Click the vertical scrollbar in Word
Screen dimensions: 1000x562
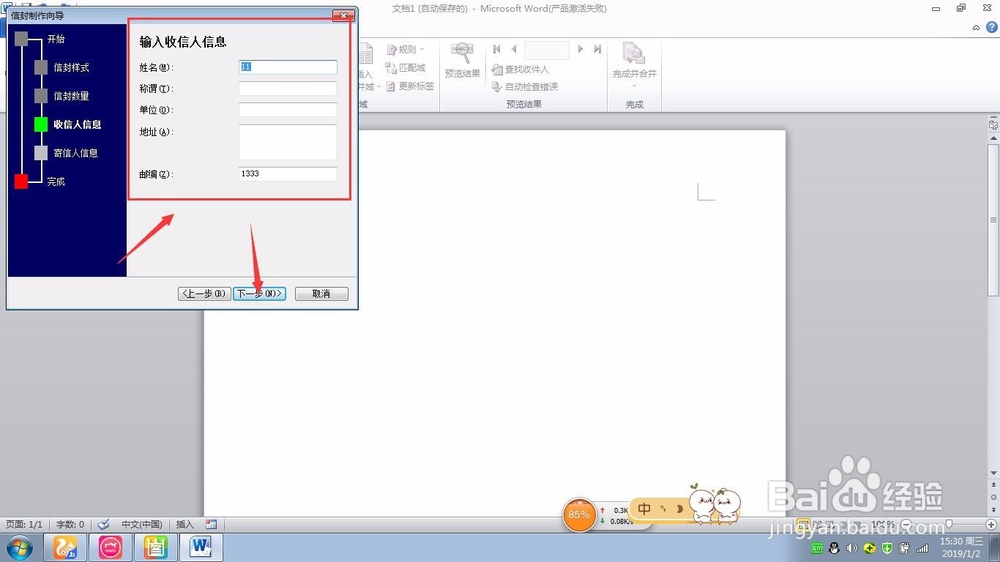(x=993, y=220)
